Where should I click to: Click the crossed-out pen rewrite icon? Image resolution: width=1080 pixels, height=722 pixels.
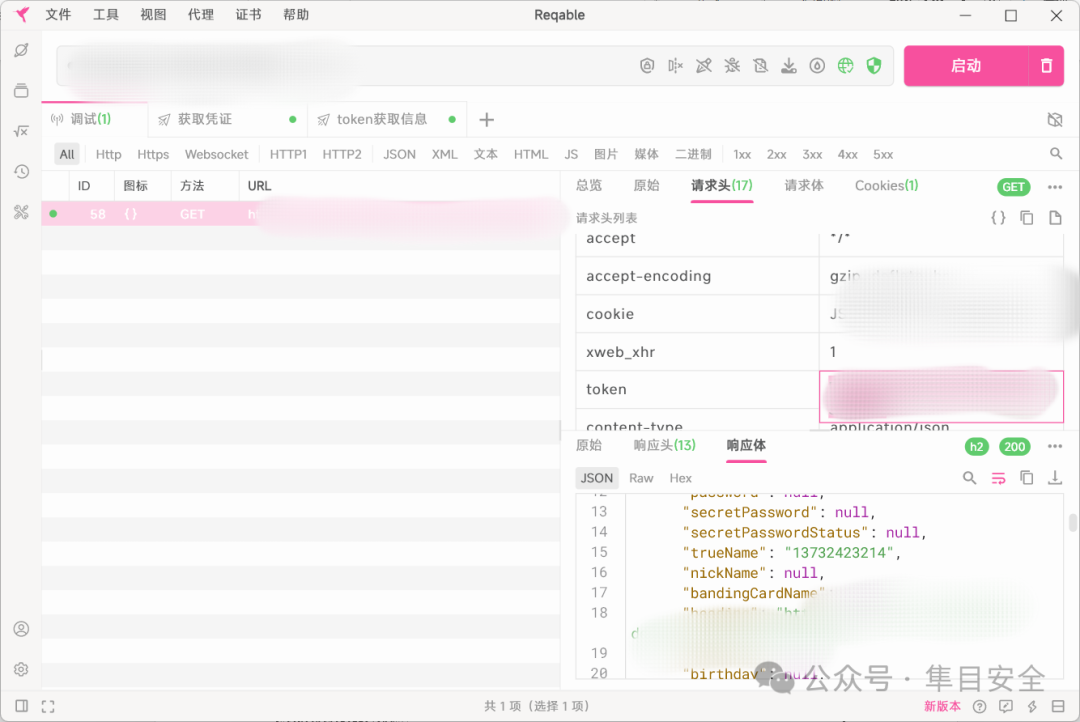tap(703, 65)
